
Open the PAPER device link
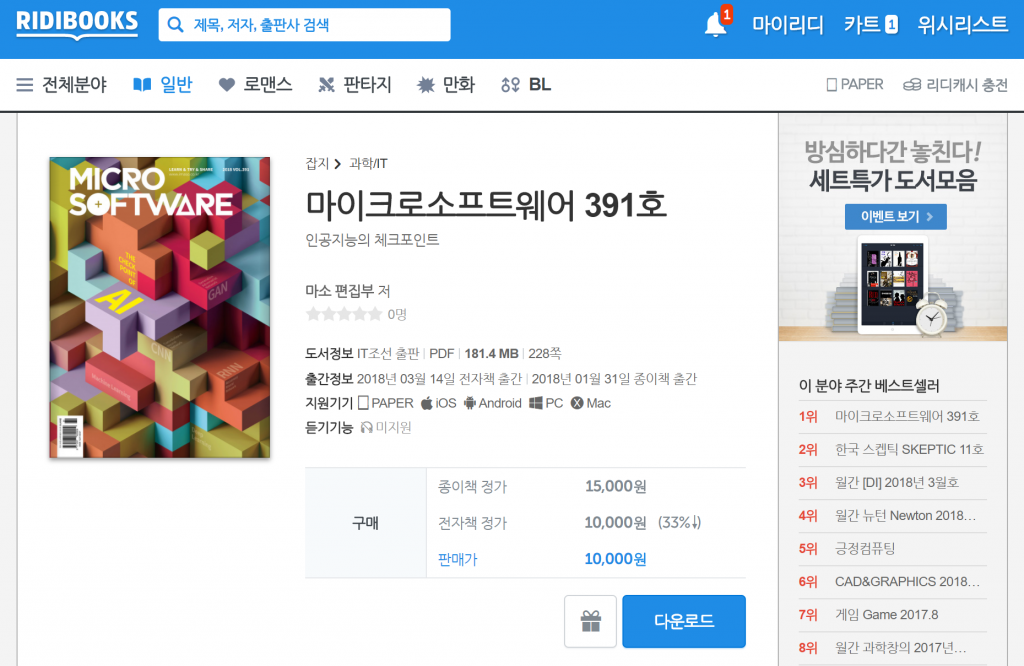(855, 85)
